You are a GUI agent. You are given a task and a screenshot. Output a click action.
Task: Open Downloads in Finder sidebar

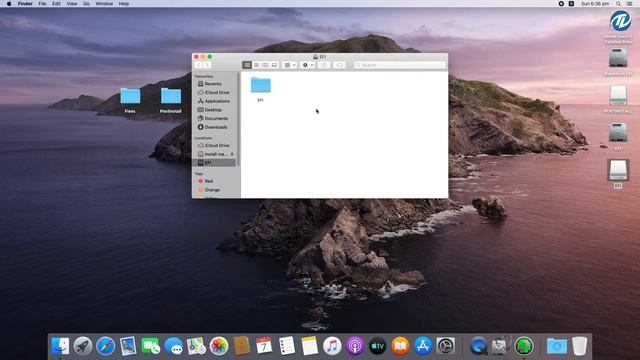coord(215,127)
